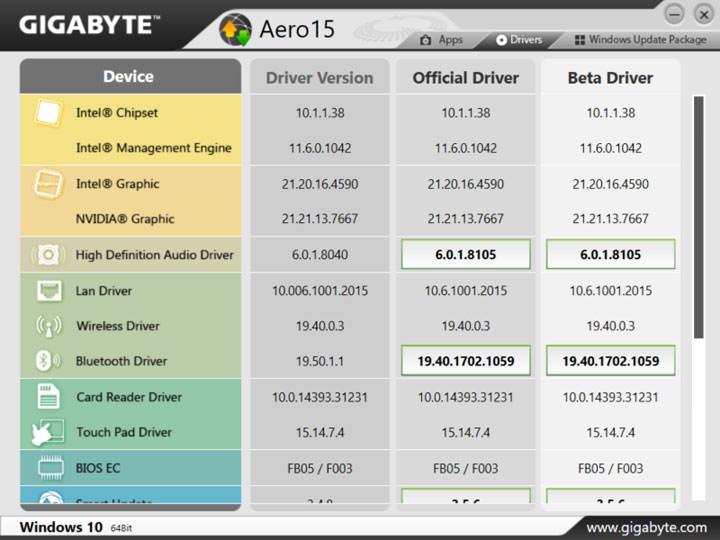Click the Bluetooth Driver icon
The image size is (720, 540).
(49, 361)
